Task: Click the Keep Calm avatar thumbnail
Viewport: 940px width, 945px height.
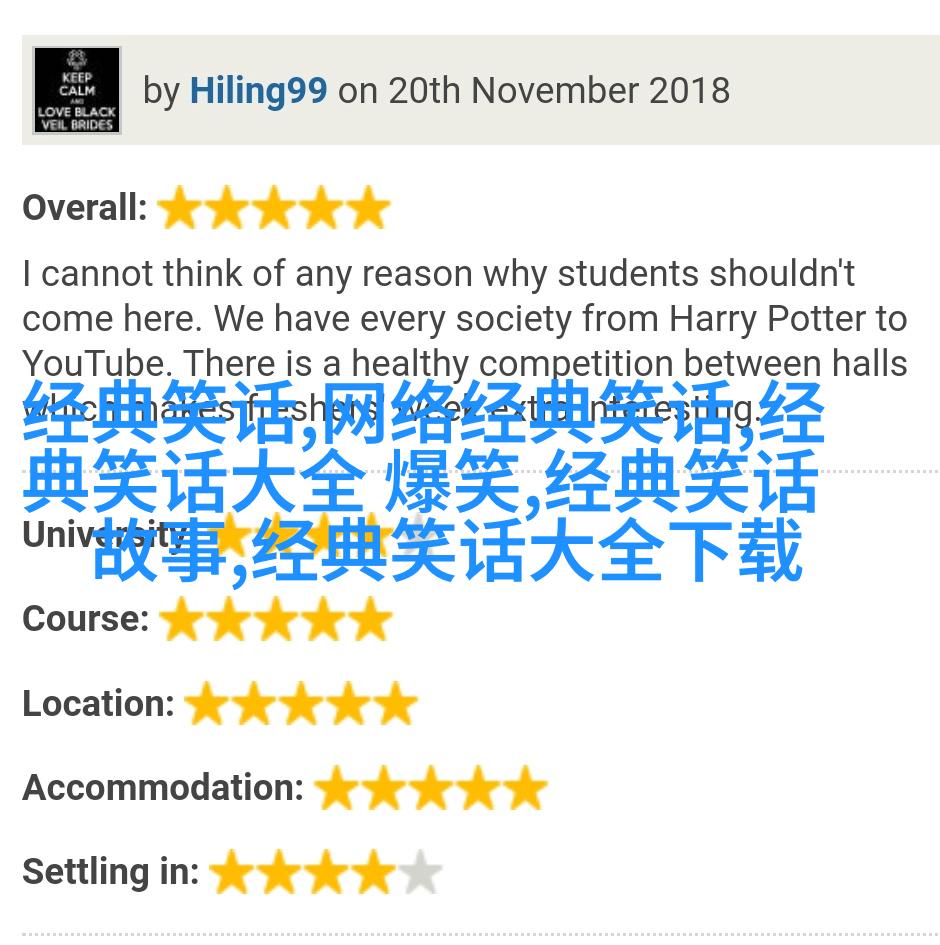Action: coord(77,90)
